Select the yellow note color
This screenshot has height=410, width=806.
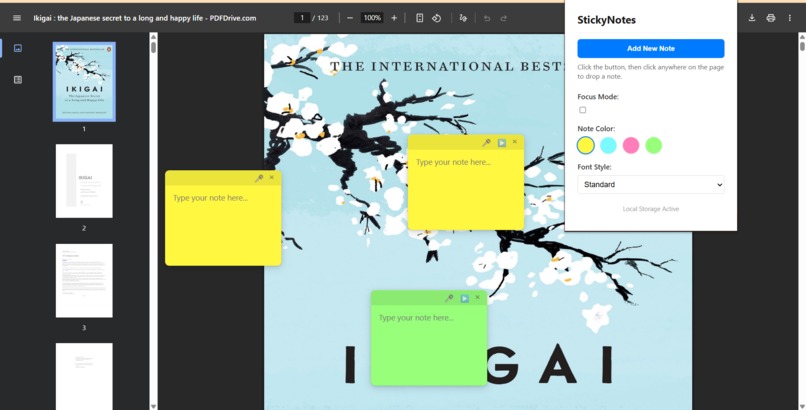585,145
